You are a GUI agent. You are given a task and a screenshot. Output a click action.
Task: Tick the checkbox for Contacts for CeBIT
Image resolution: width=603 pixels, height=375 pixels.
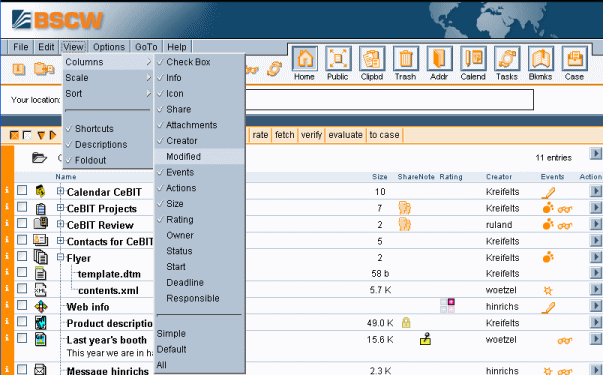(22, 240)
